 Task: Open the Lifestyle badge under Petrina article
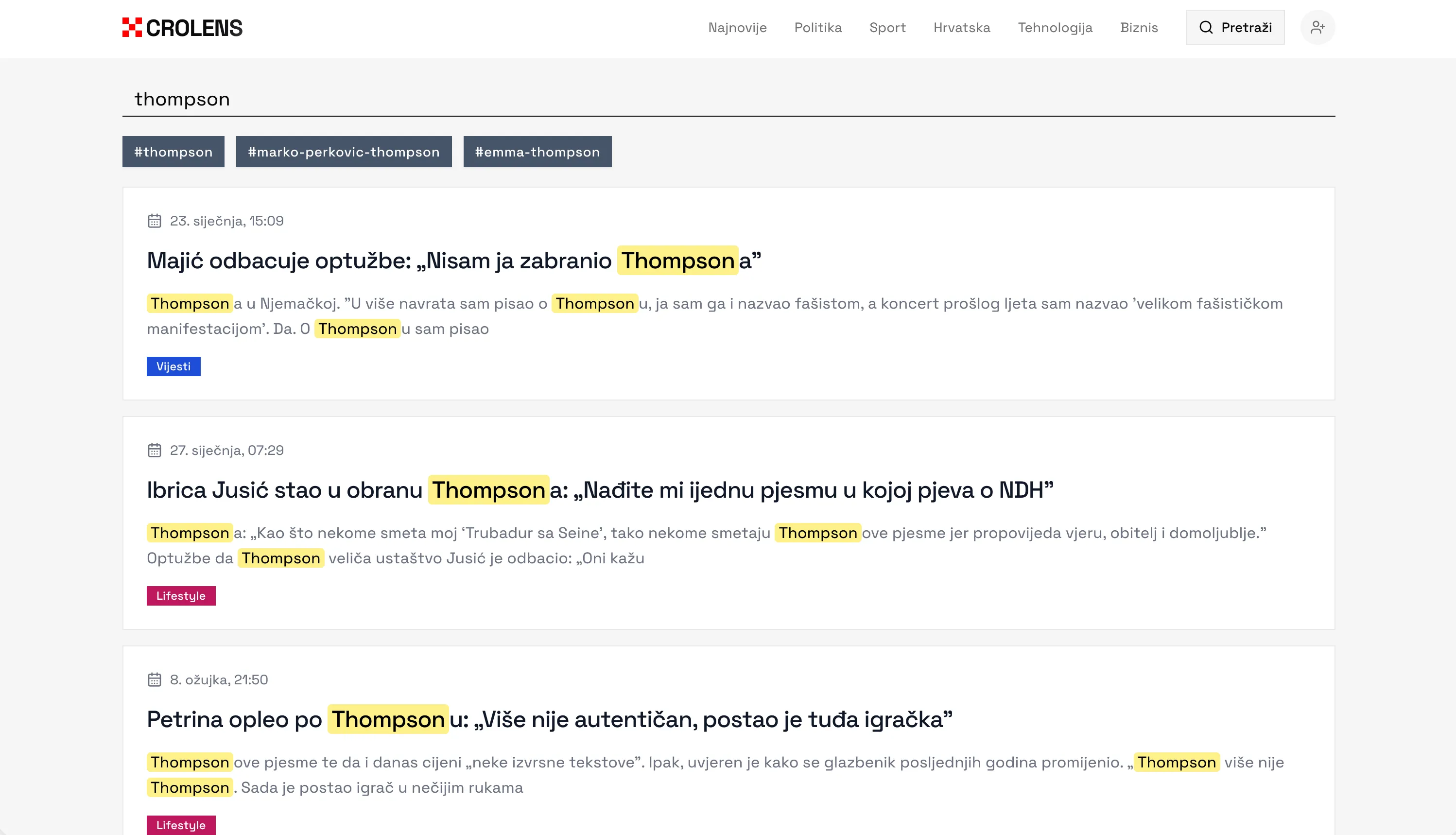click(x=181, y=826)
